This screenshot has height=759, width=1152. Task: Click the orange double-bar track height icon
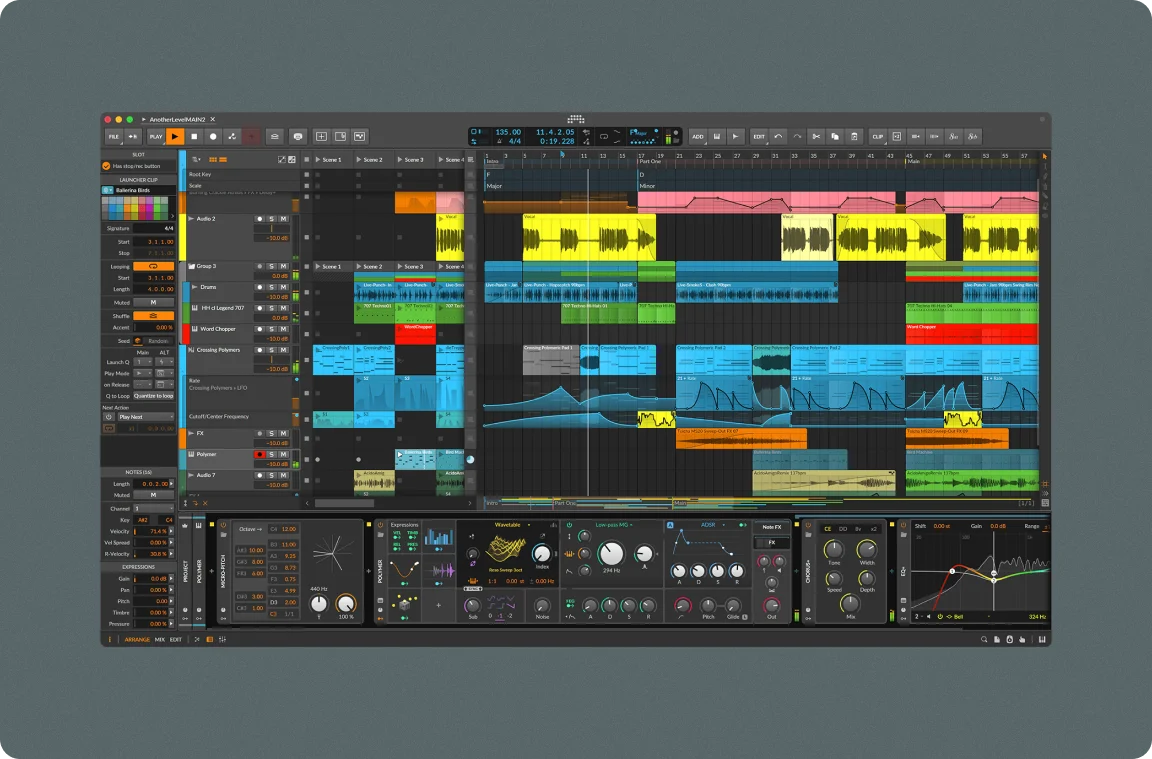[223, 159]
